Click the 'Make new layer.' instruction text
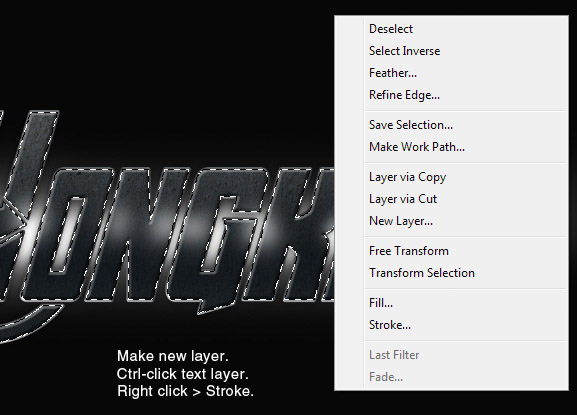This screenshot has height=415, width=577. [173, 356]
